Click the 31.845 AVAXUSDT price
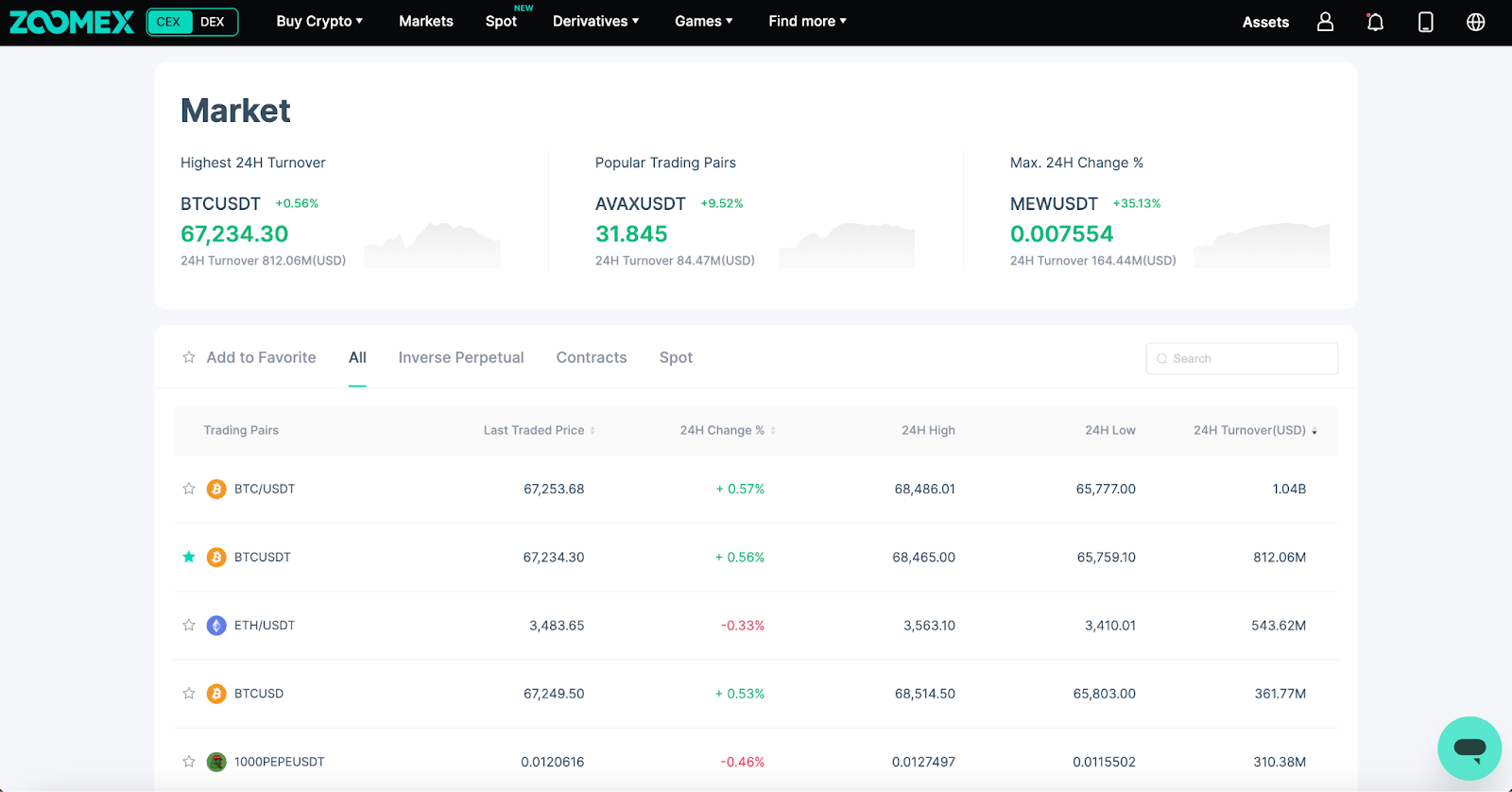This screenshot has height=792, width=1512. 631,233
